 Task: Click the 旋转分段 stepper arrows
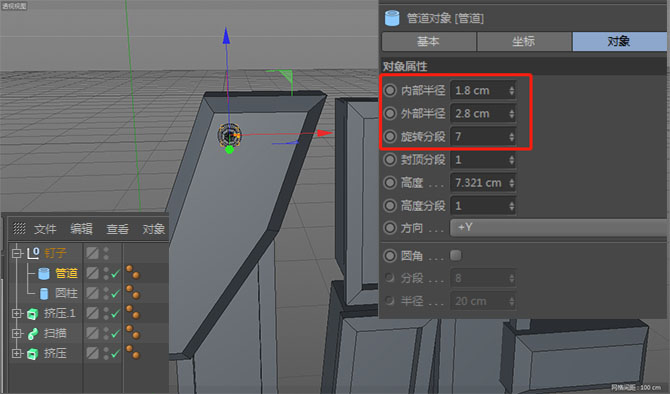pyautogui.click(x=511, y=137)
